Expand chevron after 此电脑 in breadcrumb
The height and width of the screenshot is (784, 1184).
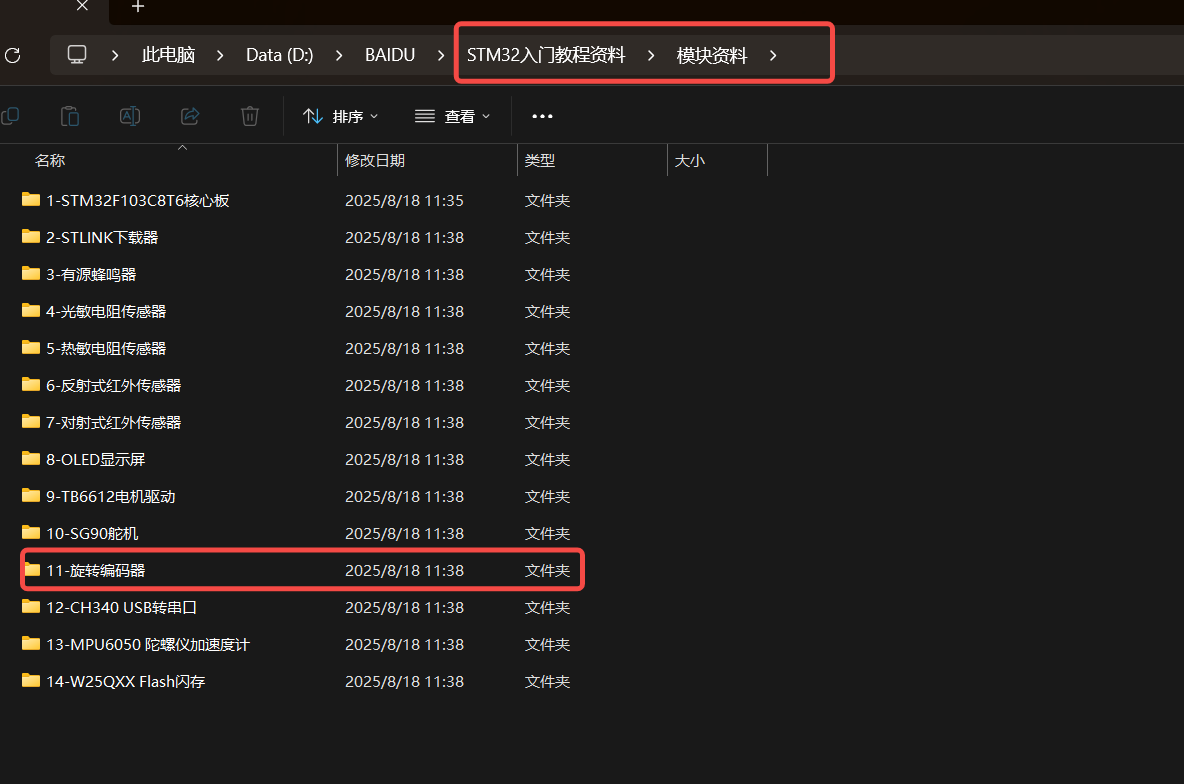point(220,55)
